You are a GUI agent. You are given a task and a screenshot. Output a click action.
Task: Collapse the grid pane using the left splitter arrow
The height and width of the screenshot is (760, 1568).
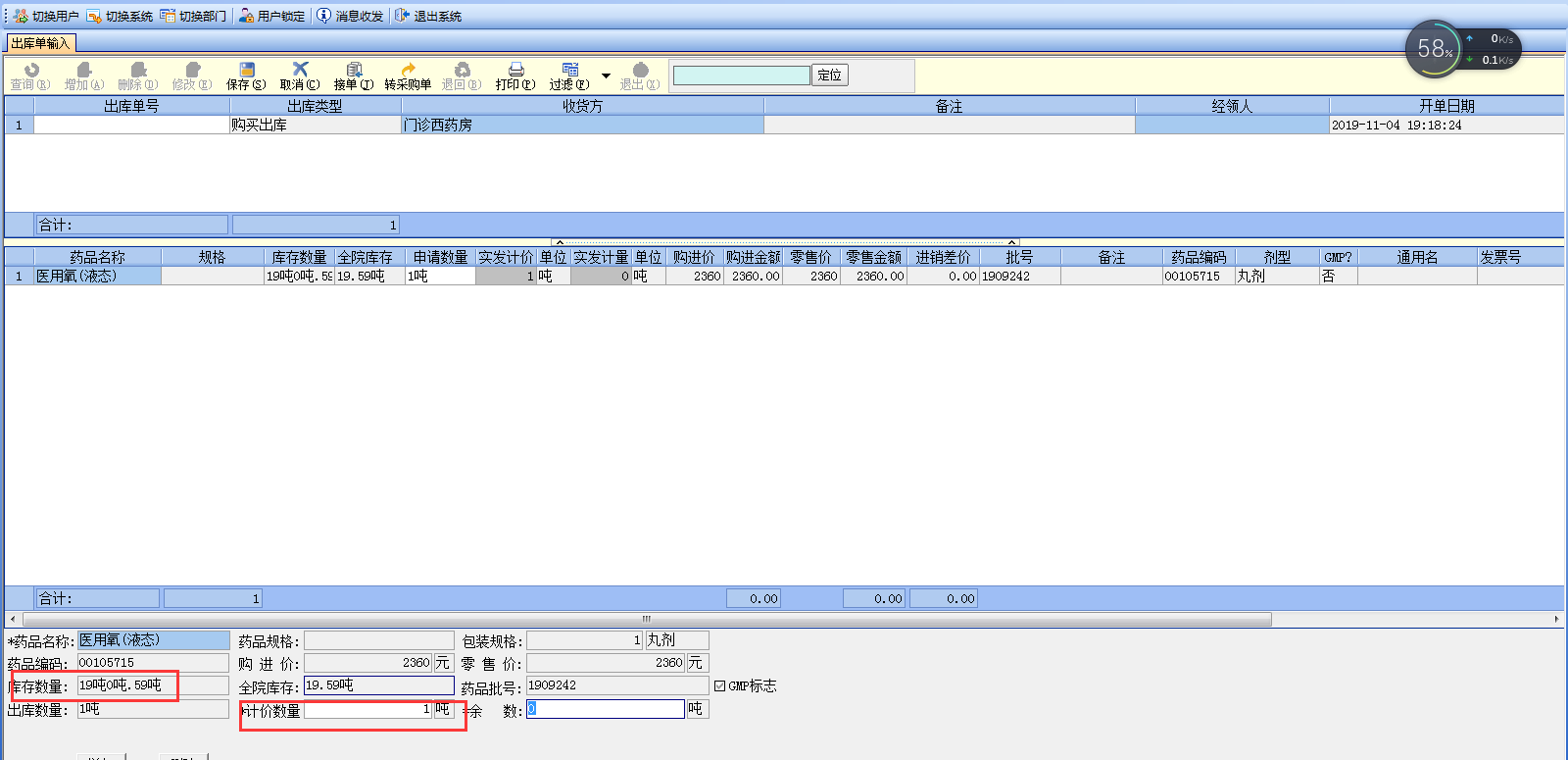click(x=559, y=241)
